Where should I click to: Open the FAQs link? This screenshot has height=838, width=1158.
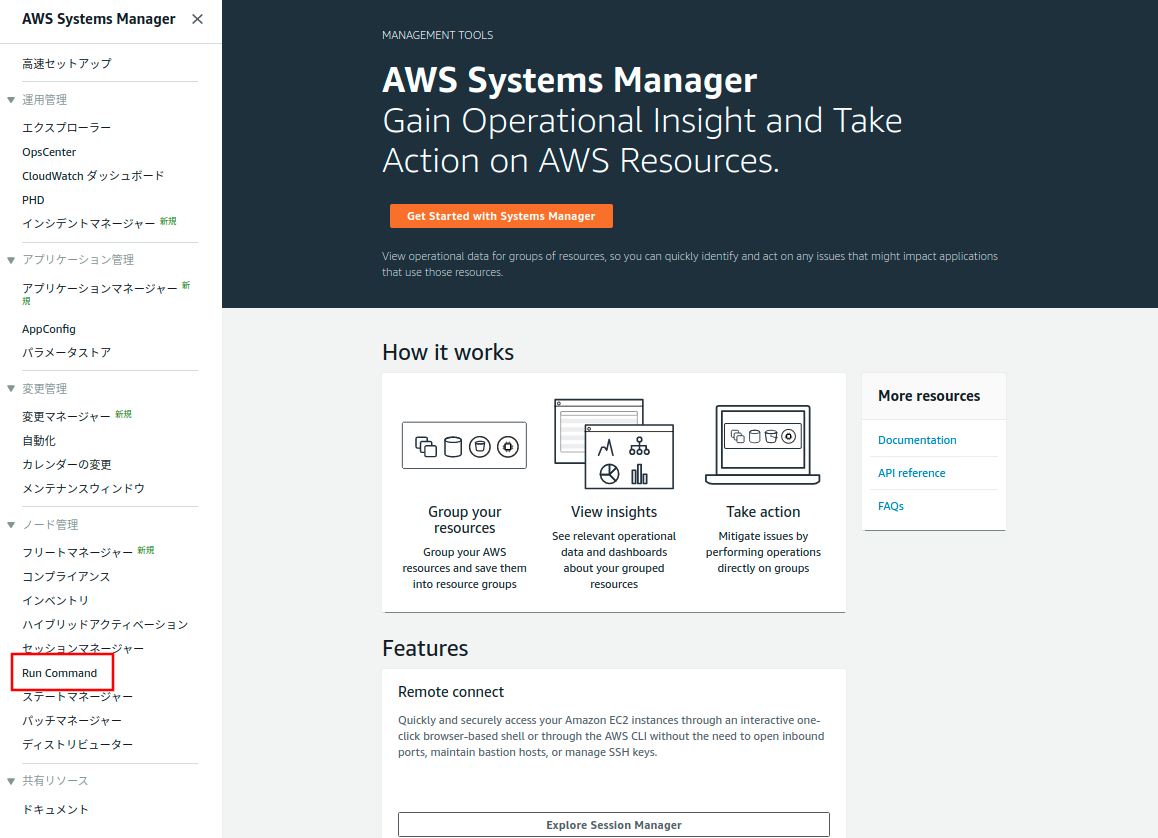click(890, 505)
